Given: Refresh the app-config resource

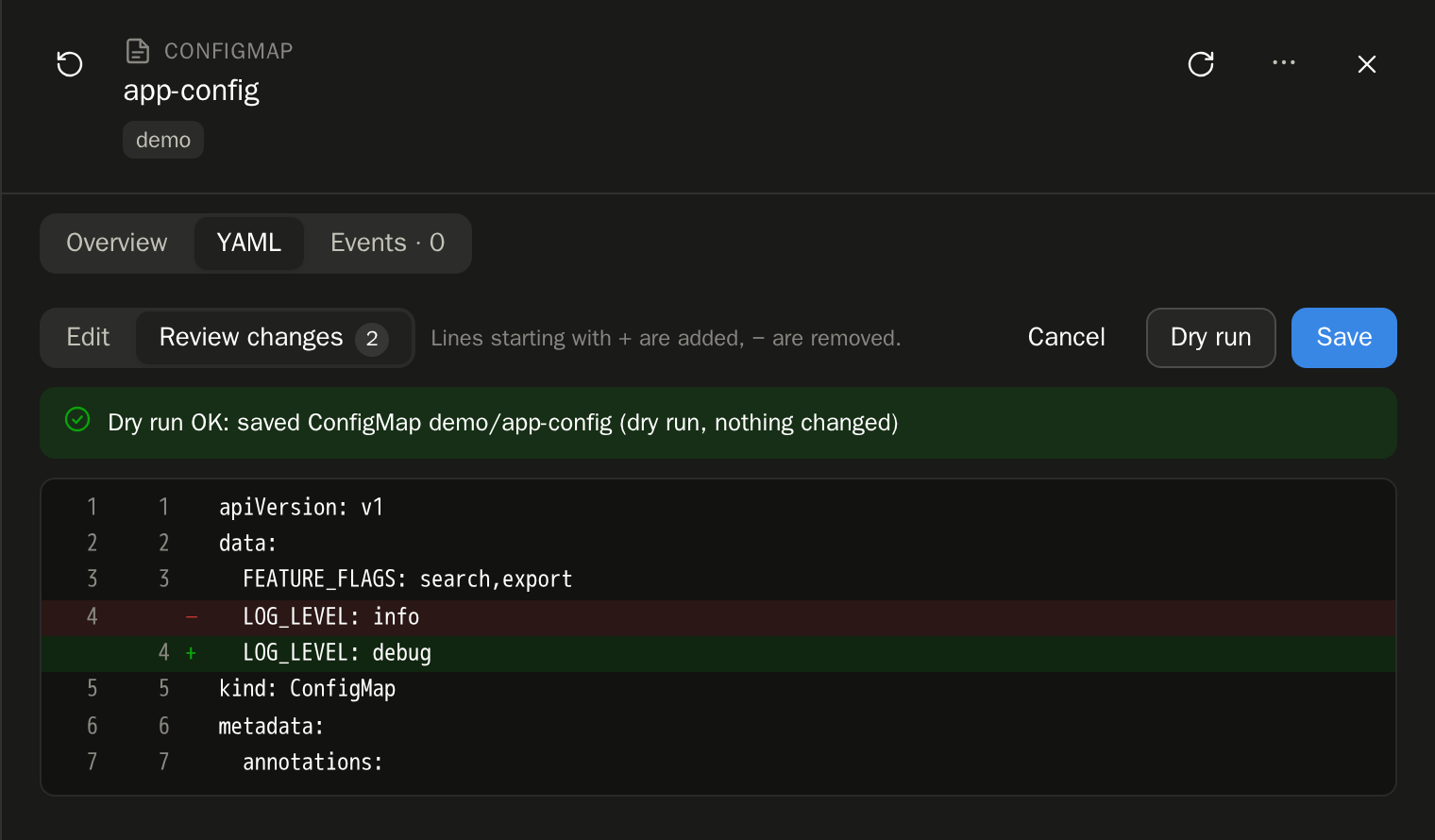Looking at the screenshot, I should (x=1201, y=64).
